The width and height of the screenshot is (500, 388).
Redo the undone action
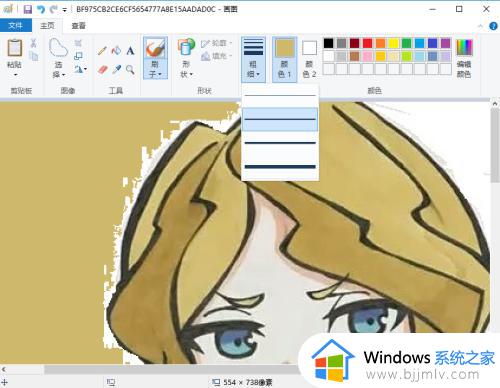(x=53, y=9)
